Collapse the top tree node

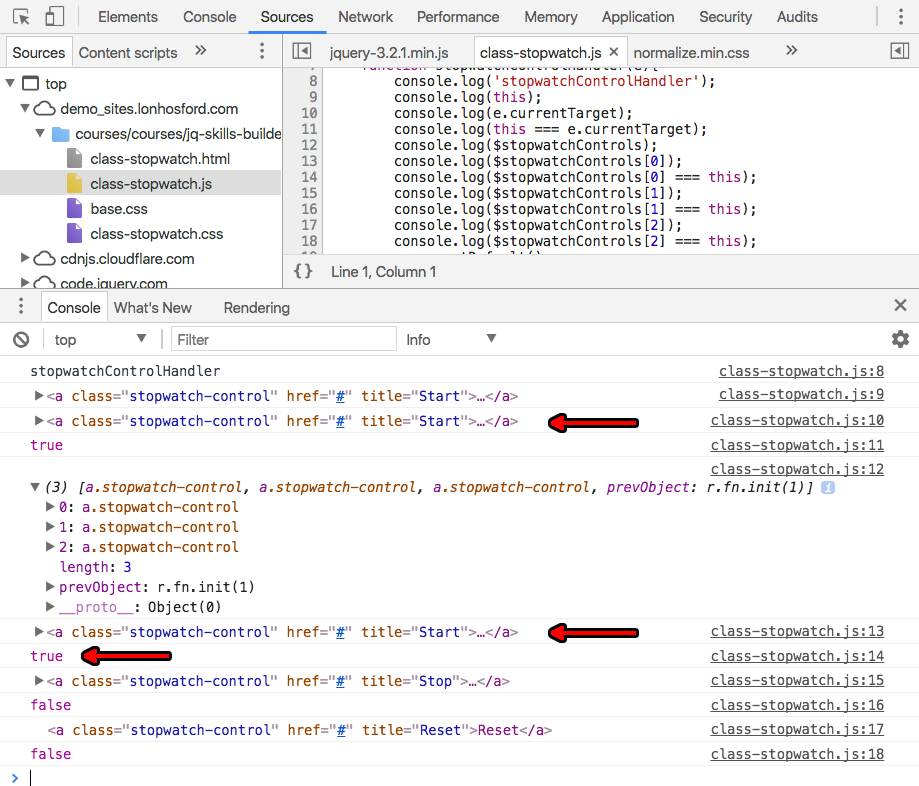click(x=10, y=83)
